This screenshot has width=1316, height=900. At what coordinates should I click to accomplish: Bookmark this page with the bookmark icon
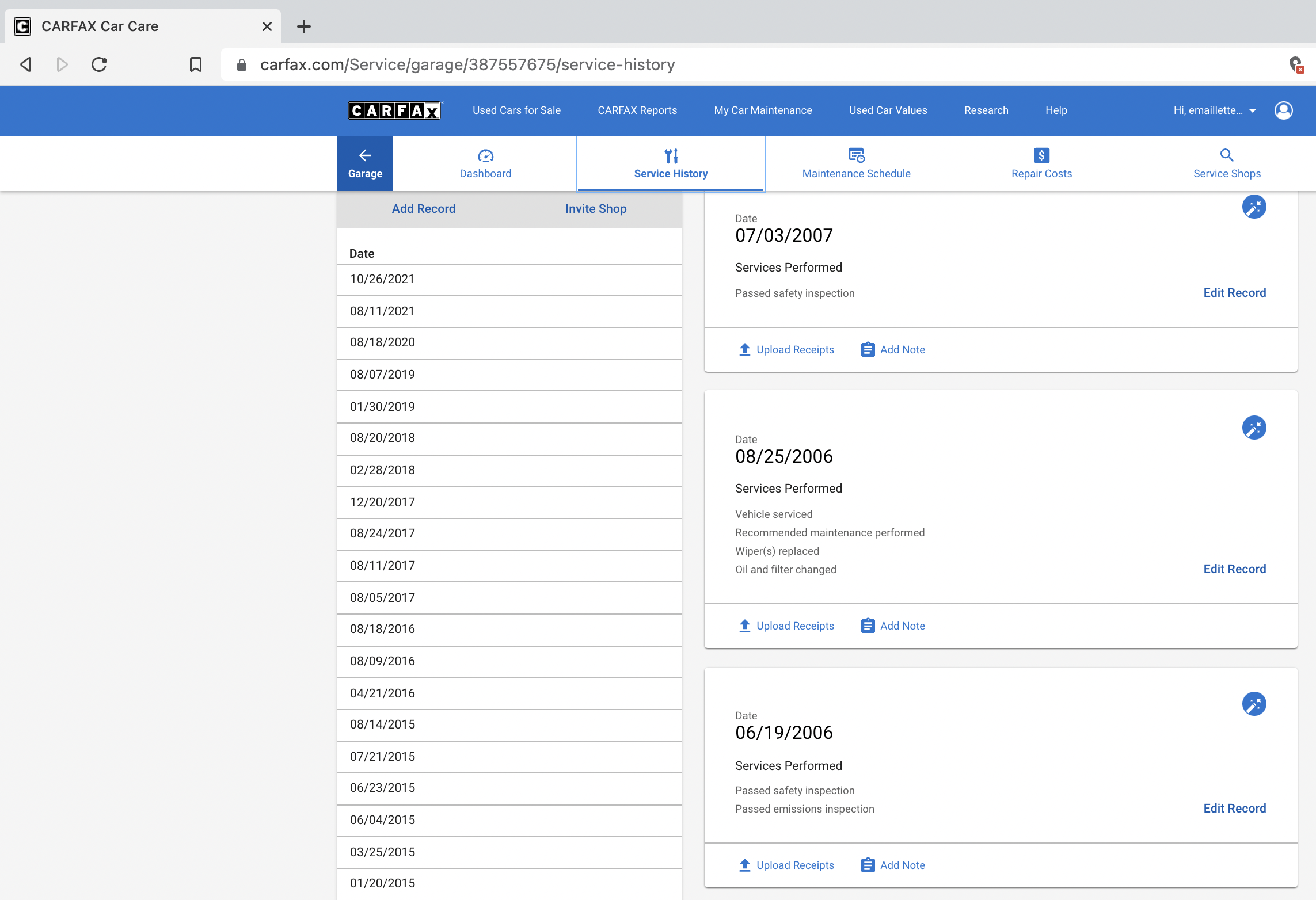click(x=196, y=64)
